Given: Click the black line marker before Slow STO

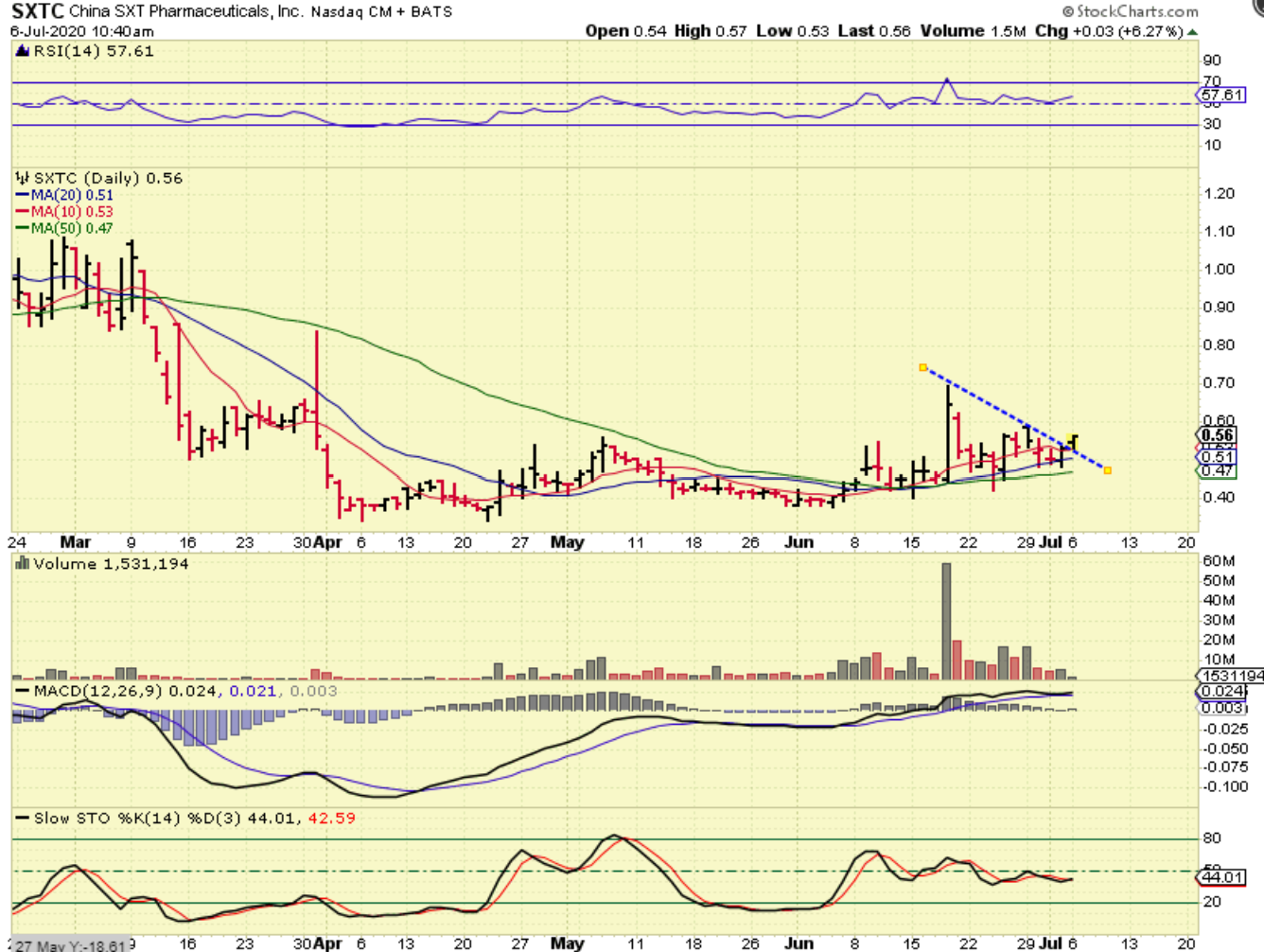Looking at the screenshot, I should [x=23, y=818].
